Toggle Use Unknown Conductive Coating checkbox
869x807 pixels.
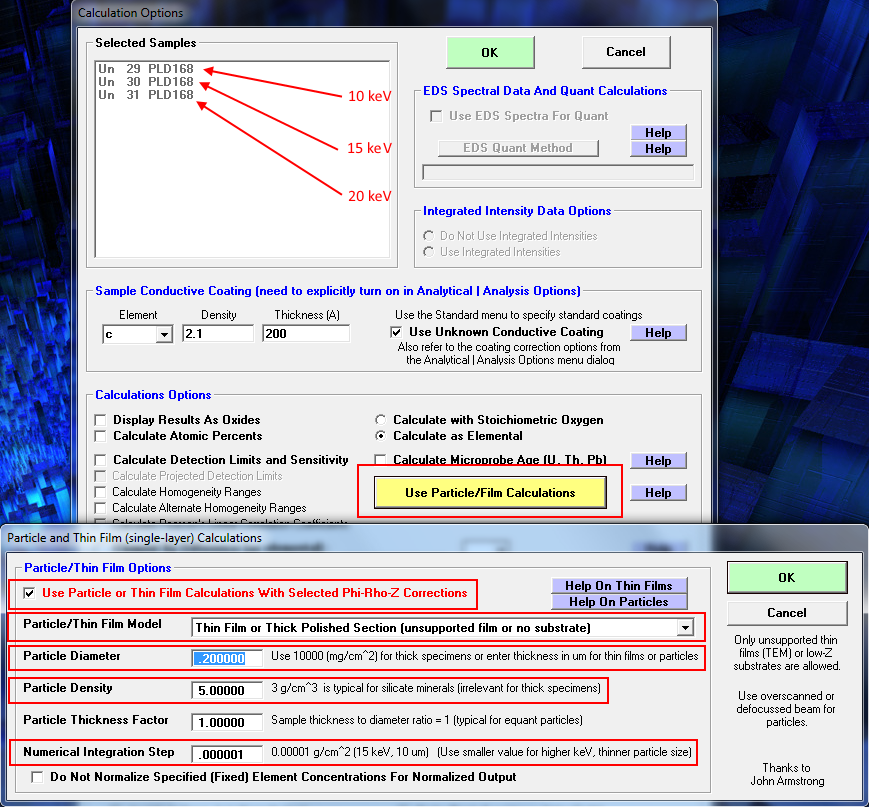tap(397, 332)
